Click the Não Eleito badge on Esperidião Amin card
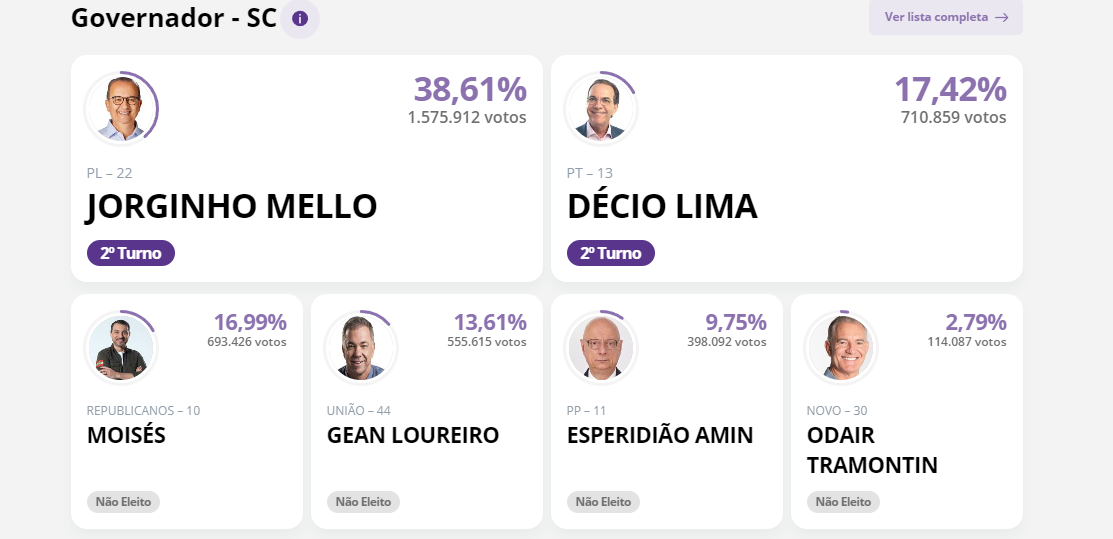This screenshot has height=539, width=1113. tap(603, 501)
